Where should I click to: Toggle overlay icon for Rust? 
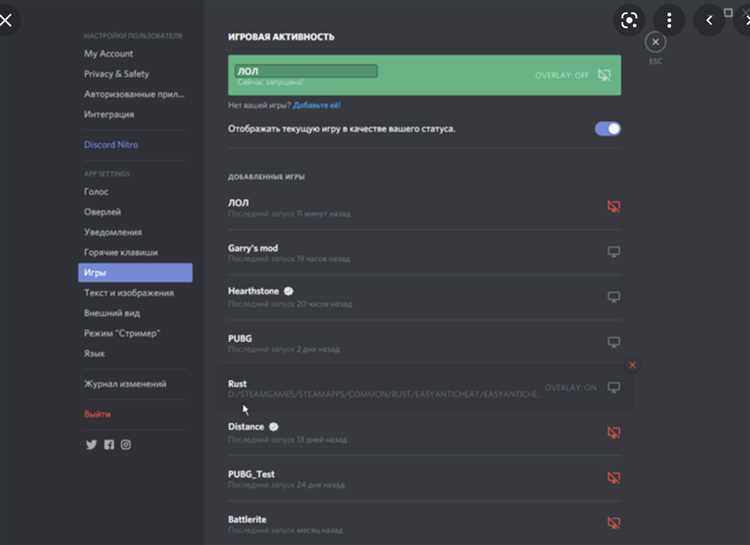pyautogui.click(x=614, y=387)
